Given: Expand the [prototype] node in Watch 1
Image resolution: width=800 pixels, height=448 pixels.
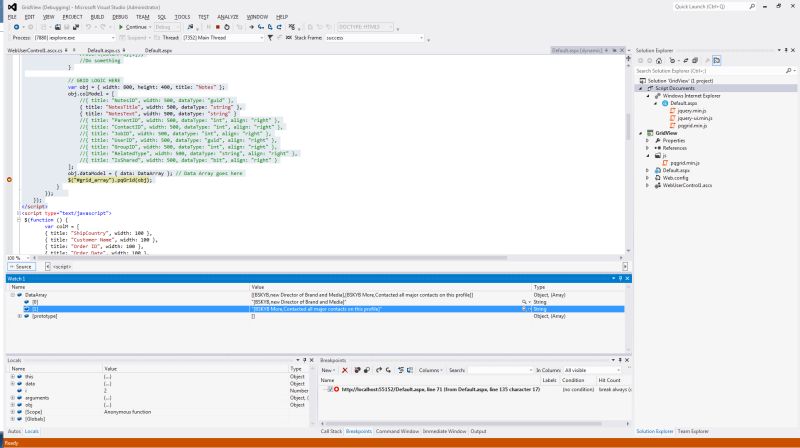Looking at the screenshot, I should [20, 316].
